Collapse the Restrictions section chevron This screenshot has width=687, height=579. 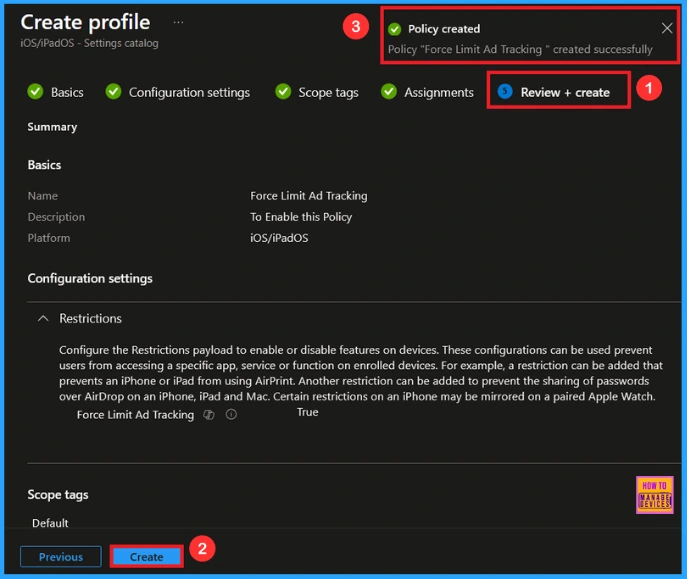(43, 318)
